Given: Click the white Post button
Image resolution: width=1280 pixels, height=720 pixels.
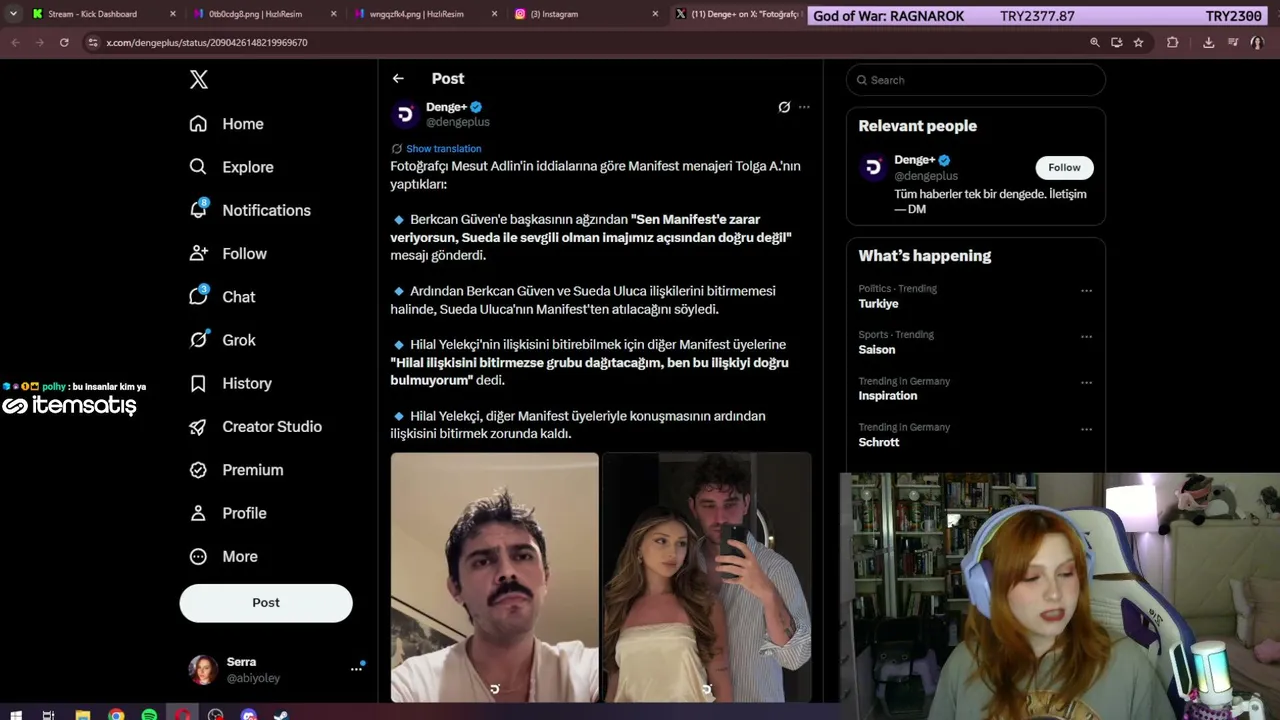Looking at the screenshot, I should pos(266,603).
